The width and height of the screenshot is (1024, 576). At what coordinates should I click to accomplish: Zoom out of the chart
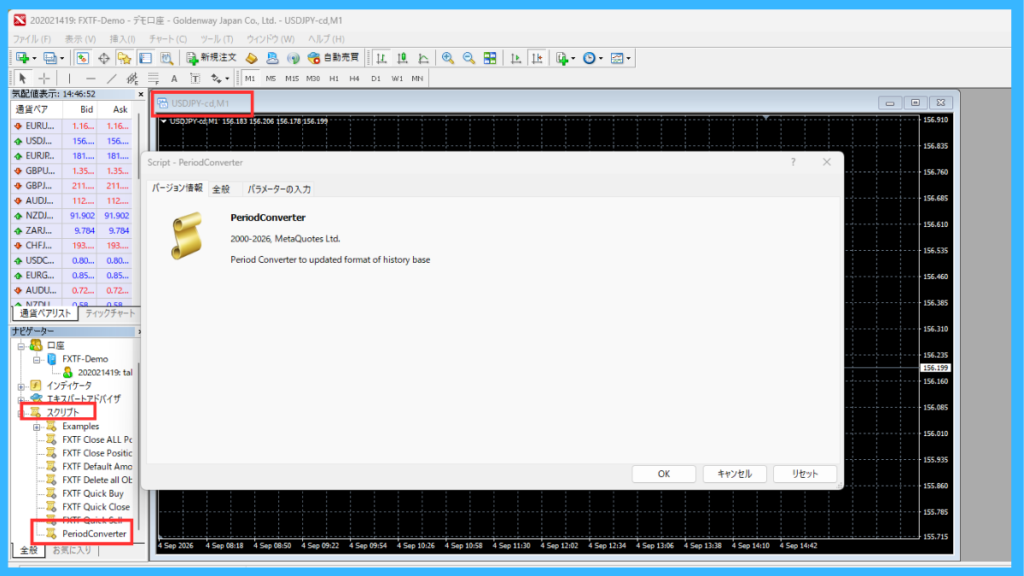(469, 58)
